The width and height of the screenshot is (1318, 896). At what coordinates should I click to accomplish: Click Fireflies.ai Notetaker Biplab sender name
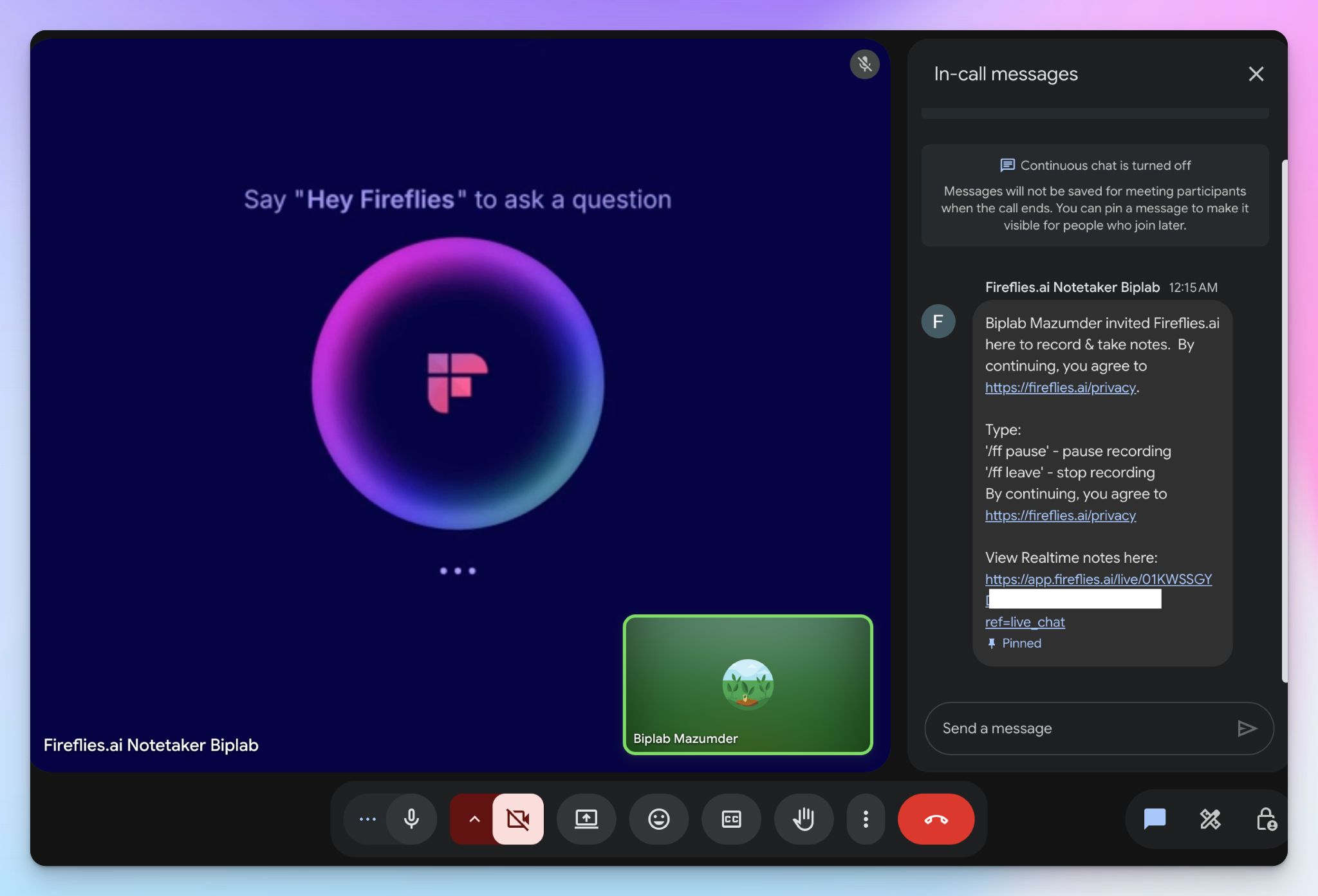pyautogui.click(x=1072, y=287)
